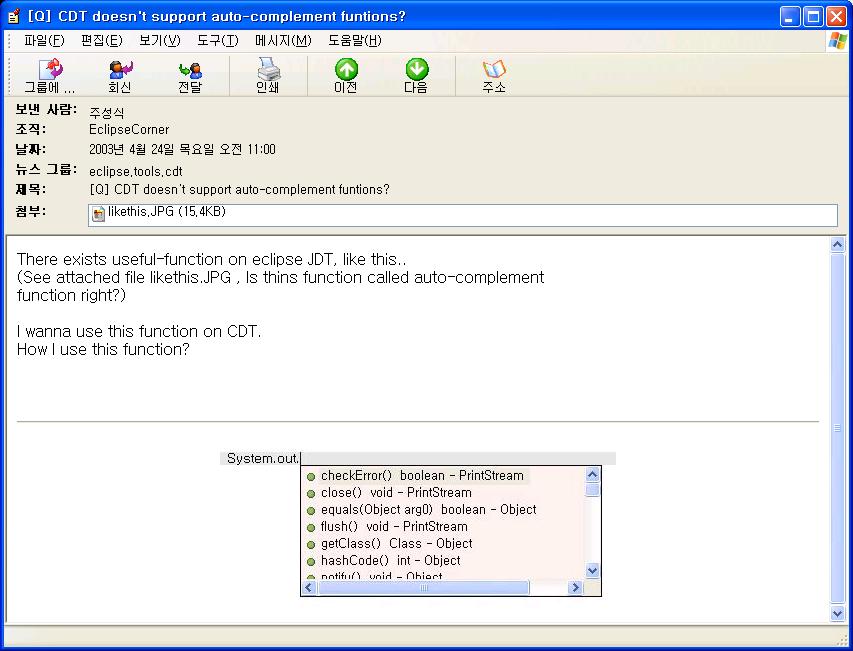The image size is (853, 651).
Task: Minimize the message window
Action: [790, 16]
